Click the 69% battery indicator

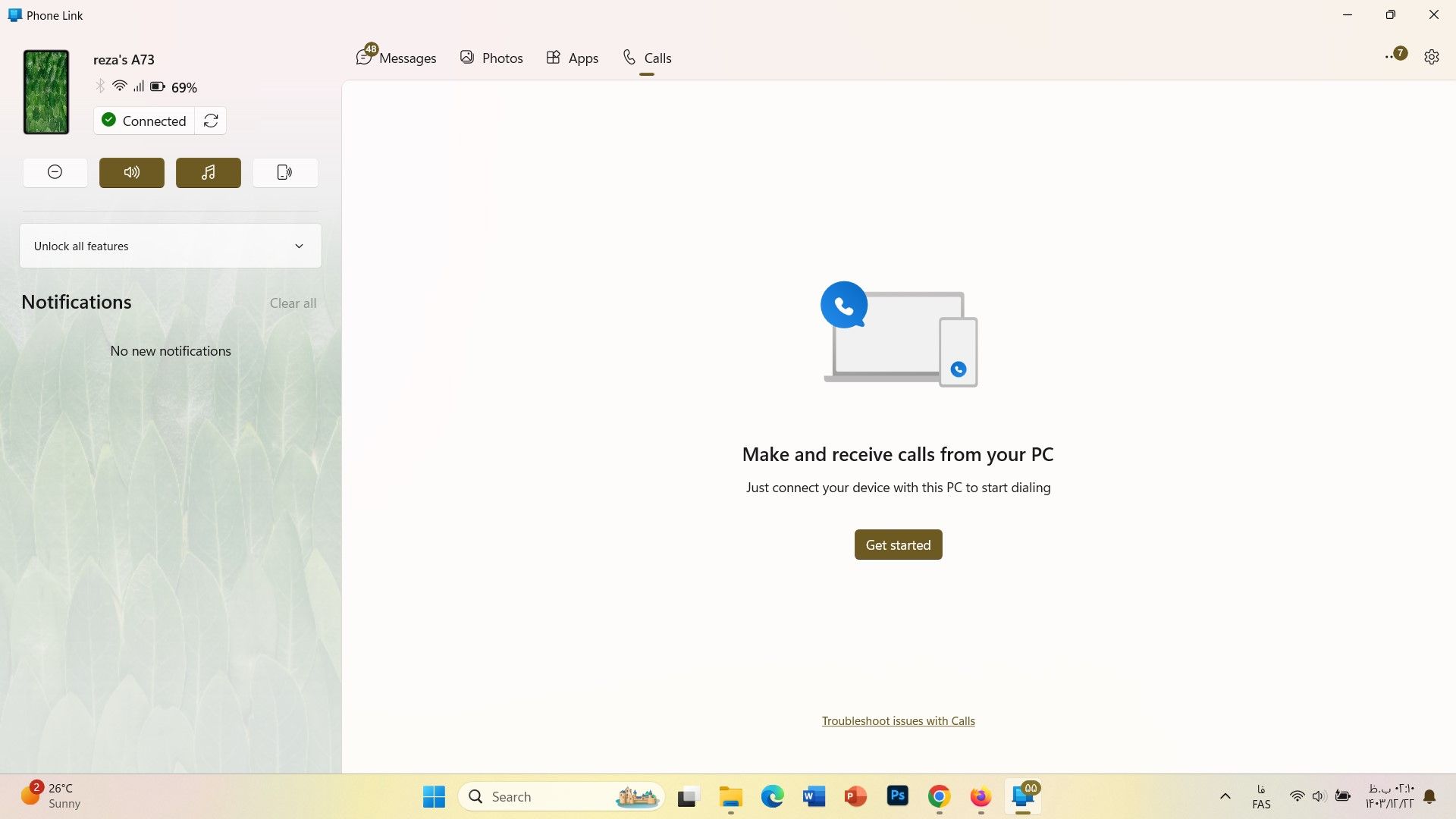174,87
